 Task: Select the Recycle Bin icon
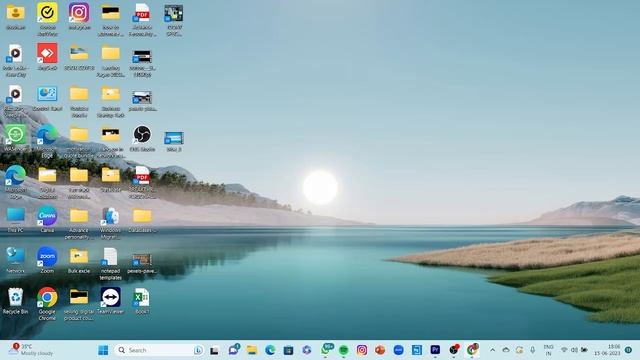tap(16, 297)
